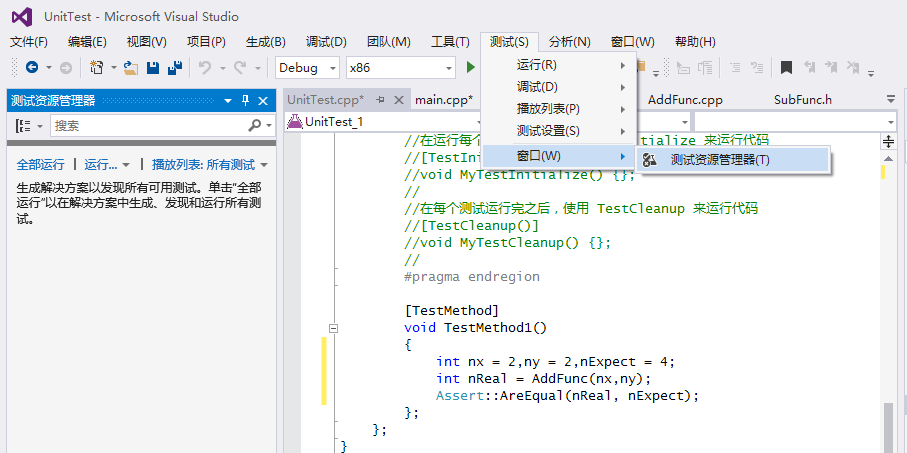Select 播放列表(P) in the Test menu
This screenshot has width=907, height=453.
tap(559, 109)
